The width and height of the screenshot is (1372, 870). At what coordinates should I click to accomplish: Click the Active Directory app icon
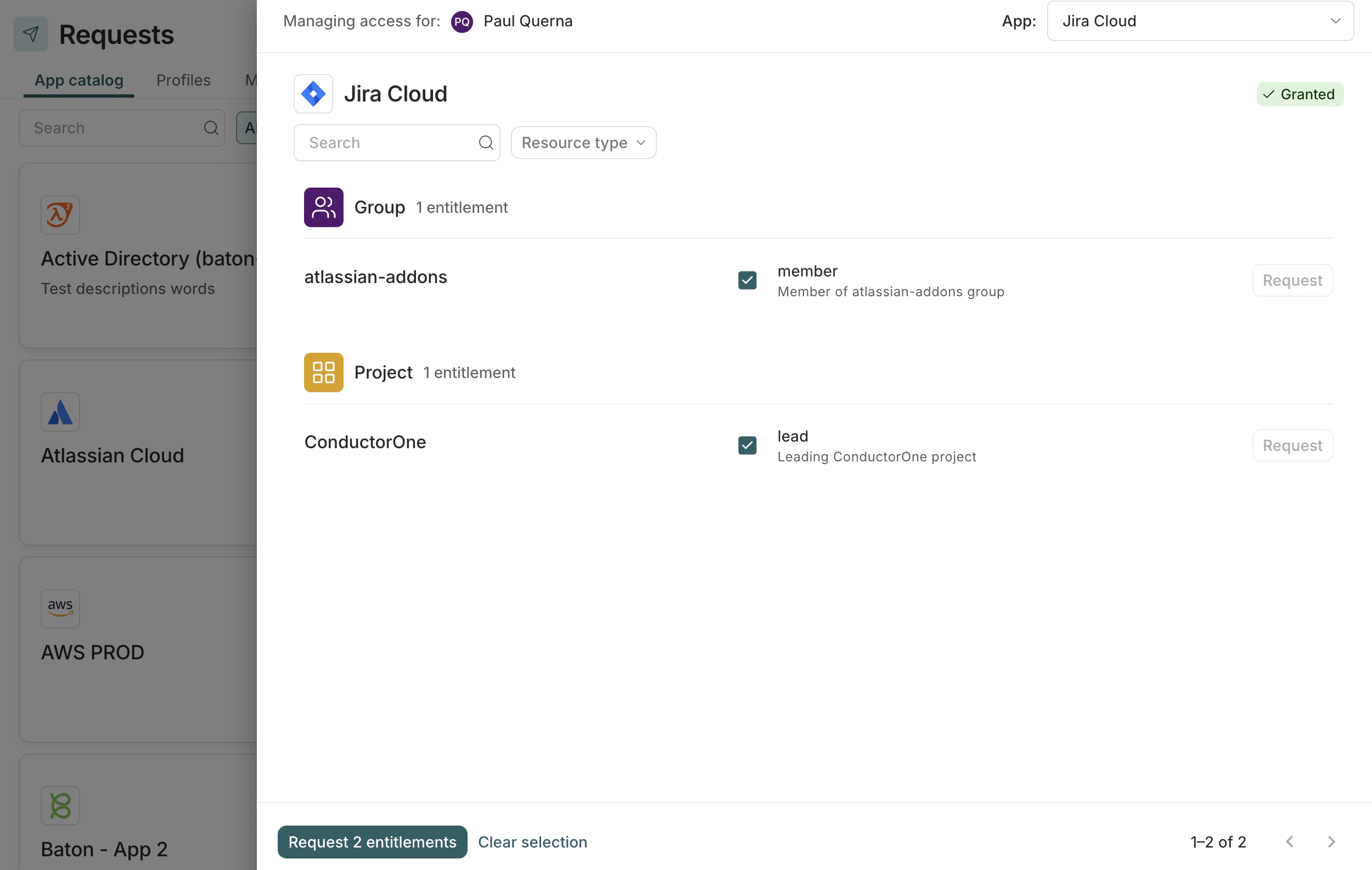coord(60,215)
